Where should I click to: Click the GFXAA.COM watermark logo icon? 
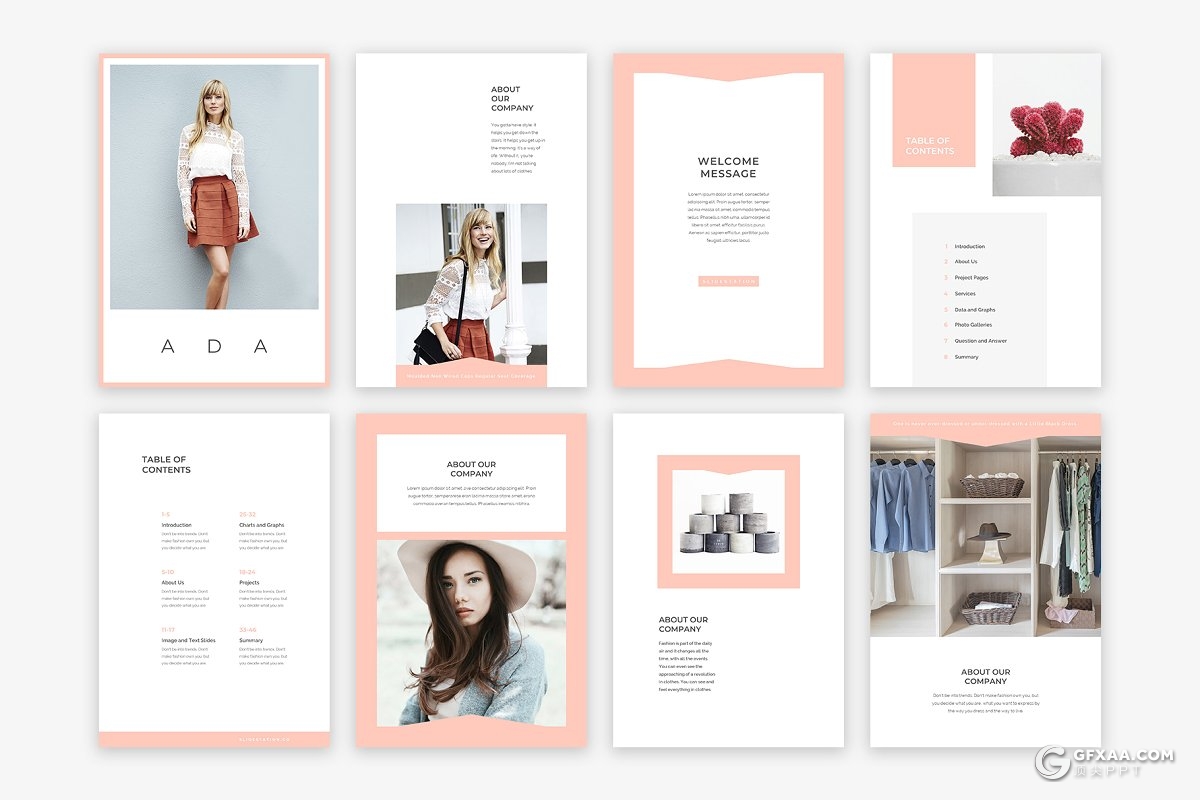(x=1054, y=762)
